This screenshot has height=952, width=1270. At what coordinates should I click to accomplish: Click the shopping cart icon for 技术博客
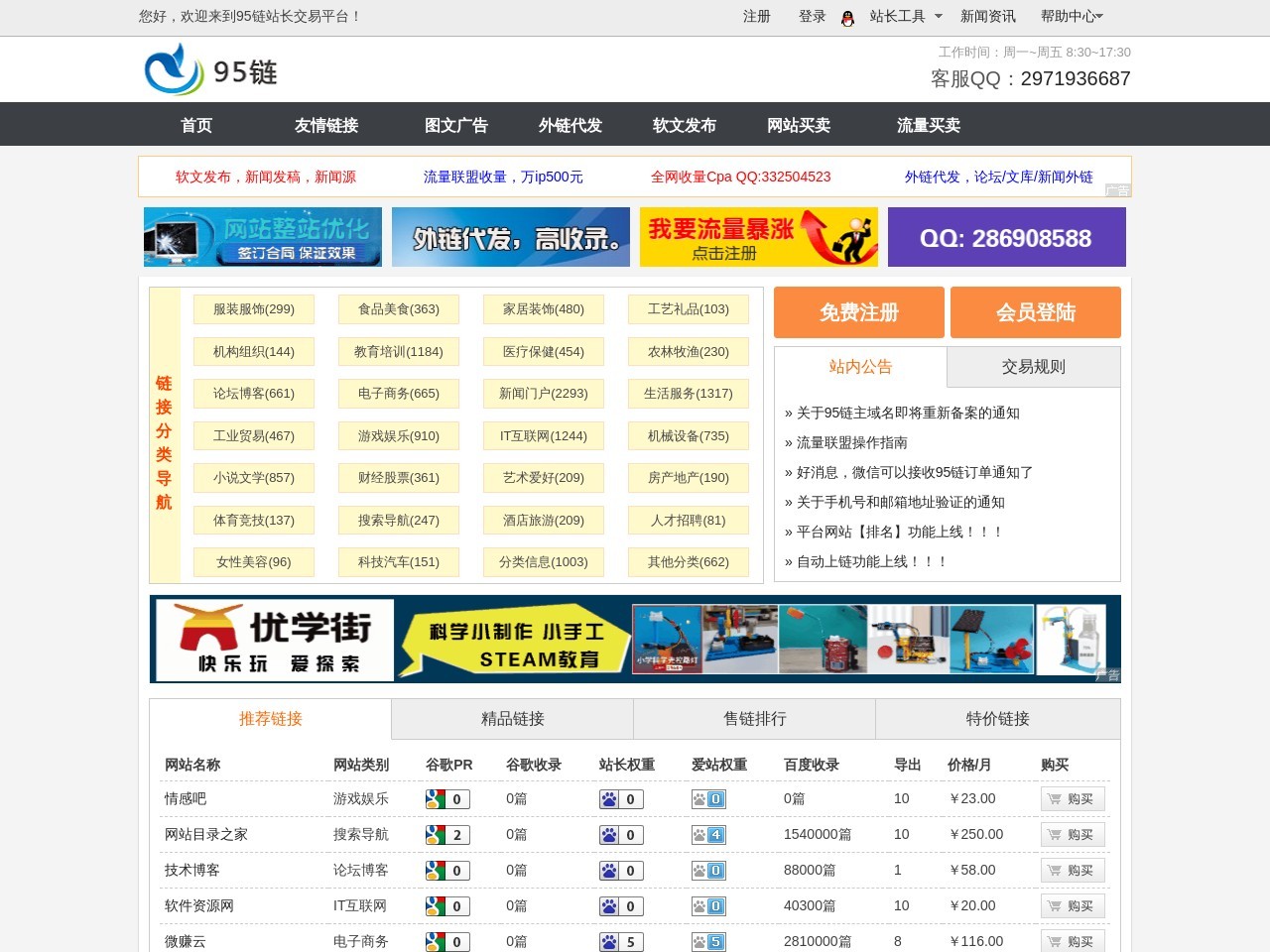point(1054,870)
